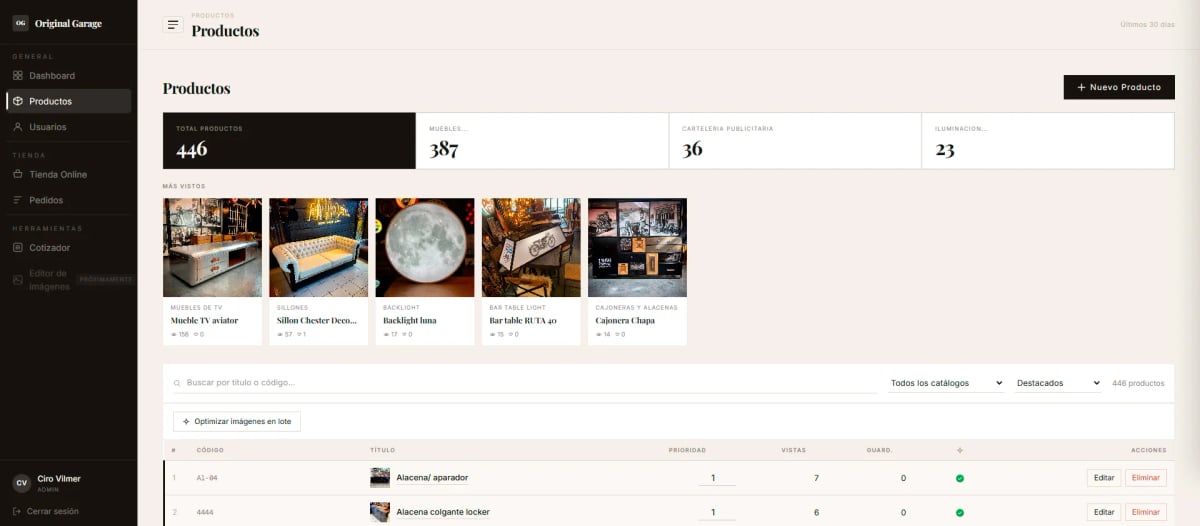Click the green check for Alacena/ aparador
Viewport: 1200px width, 526px height.
(960, 478)
